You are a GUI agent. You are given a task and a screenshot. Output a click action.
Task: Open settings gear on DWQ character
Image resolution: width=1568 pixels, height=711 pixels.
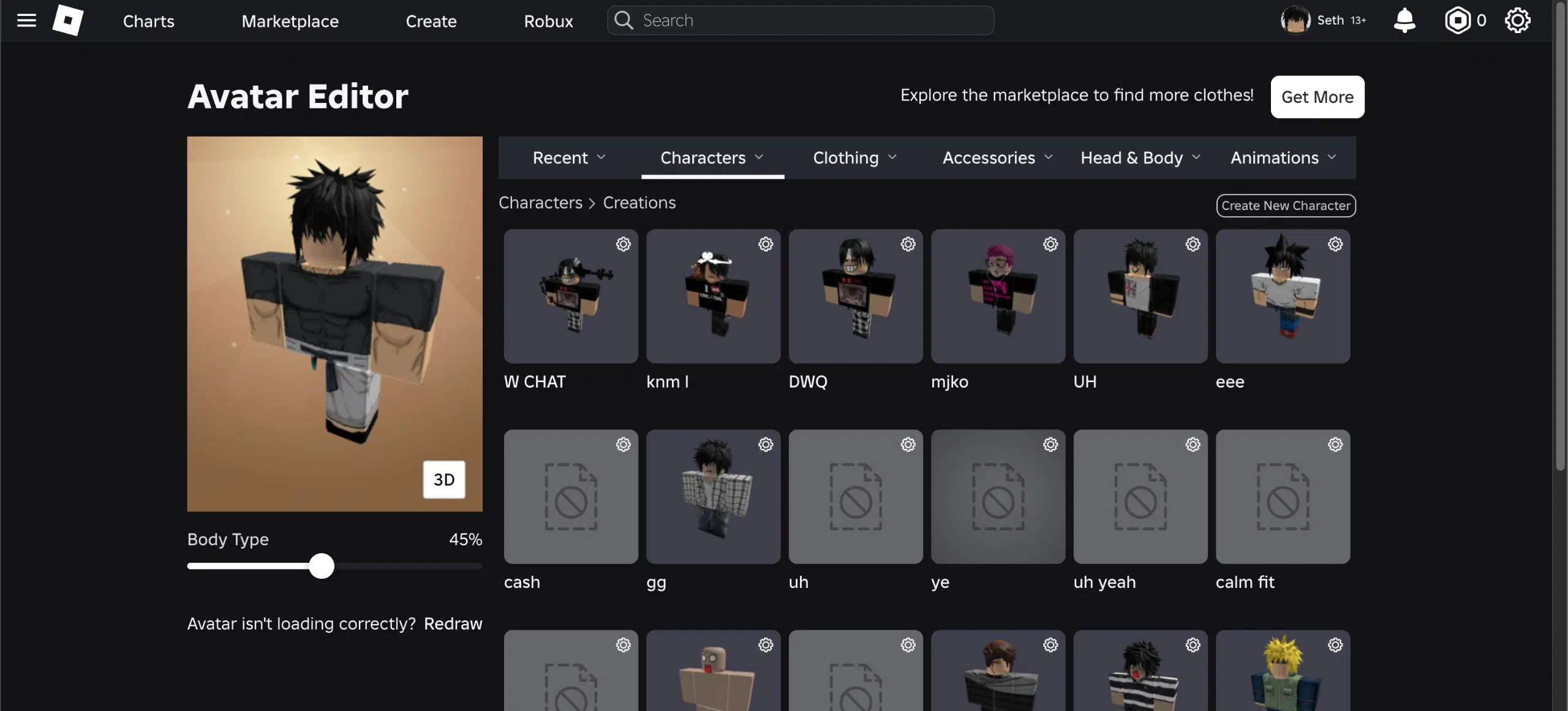908,244
